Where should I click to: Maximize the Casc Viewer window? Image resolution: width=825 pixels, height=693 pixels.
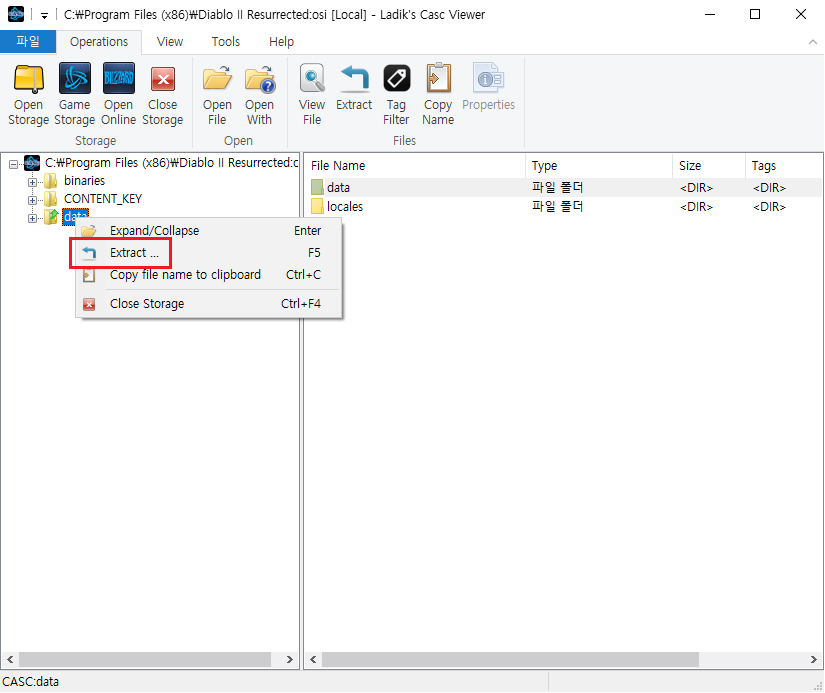(x=755, y=14)
